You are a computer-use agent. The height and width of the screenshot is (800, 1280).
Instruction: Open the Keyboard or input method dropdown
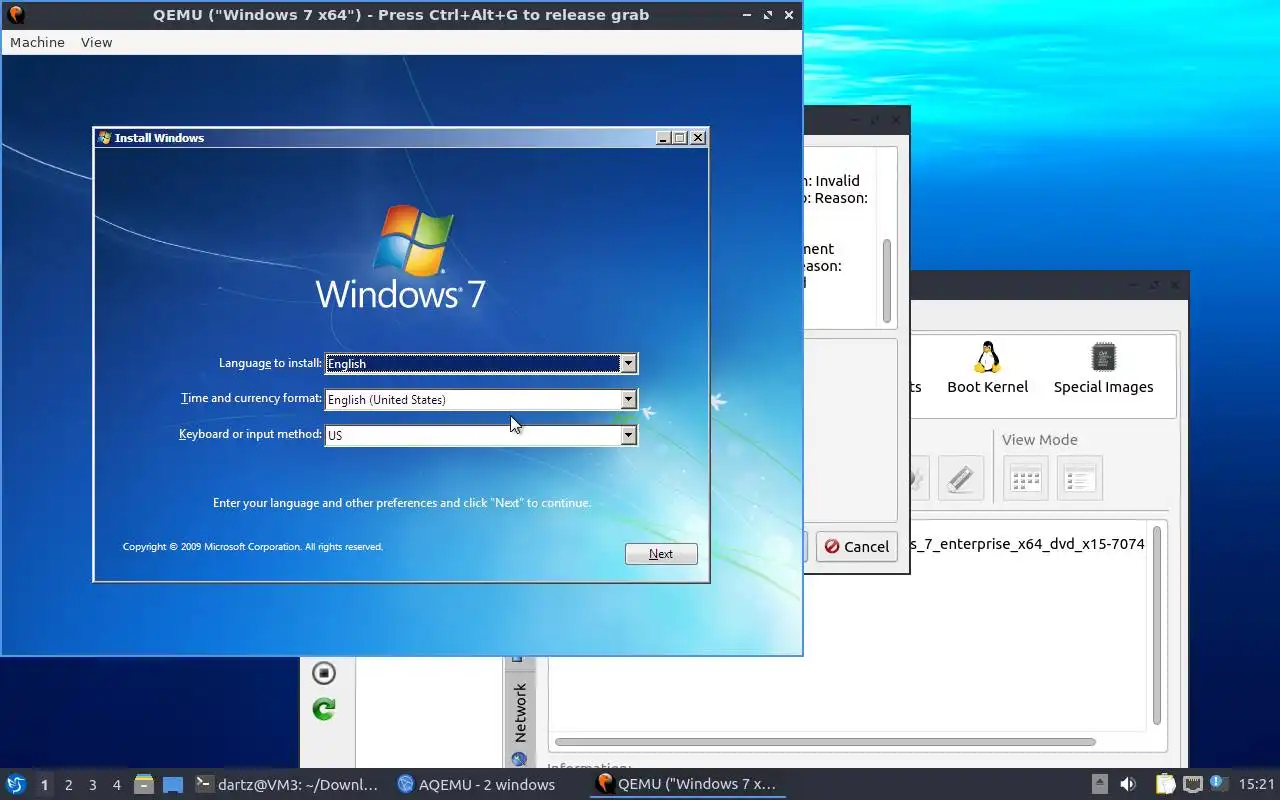point(628,436)
